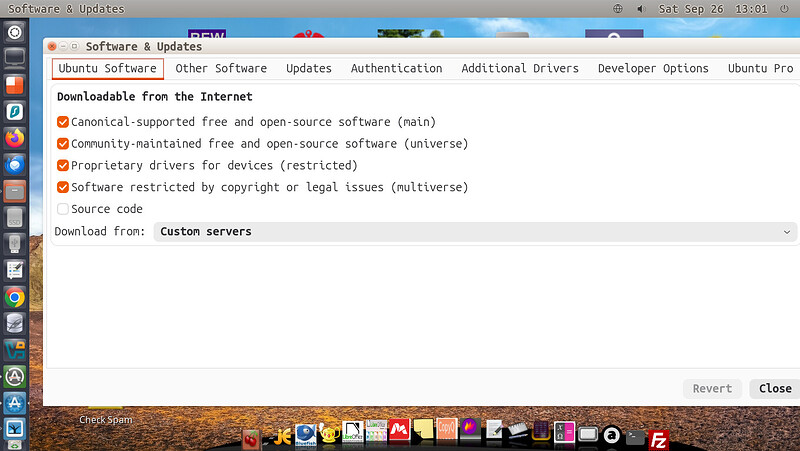Open the notes checklist icon in left dock
The width and height of the screenshot is (800, 451).
tap(15, 271)
